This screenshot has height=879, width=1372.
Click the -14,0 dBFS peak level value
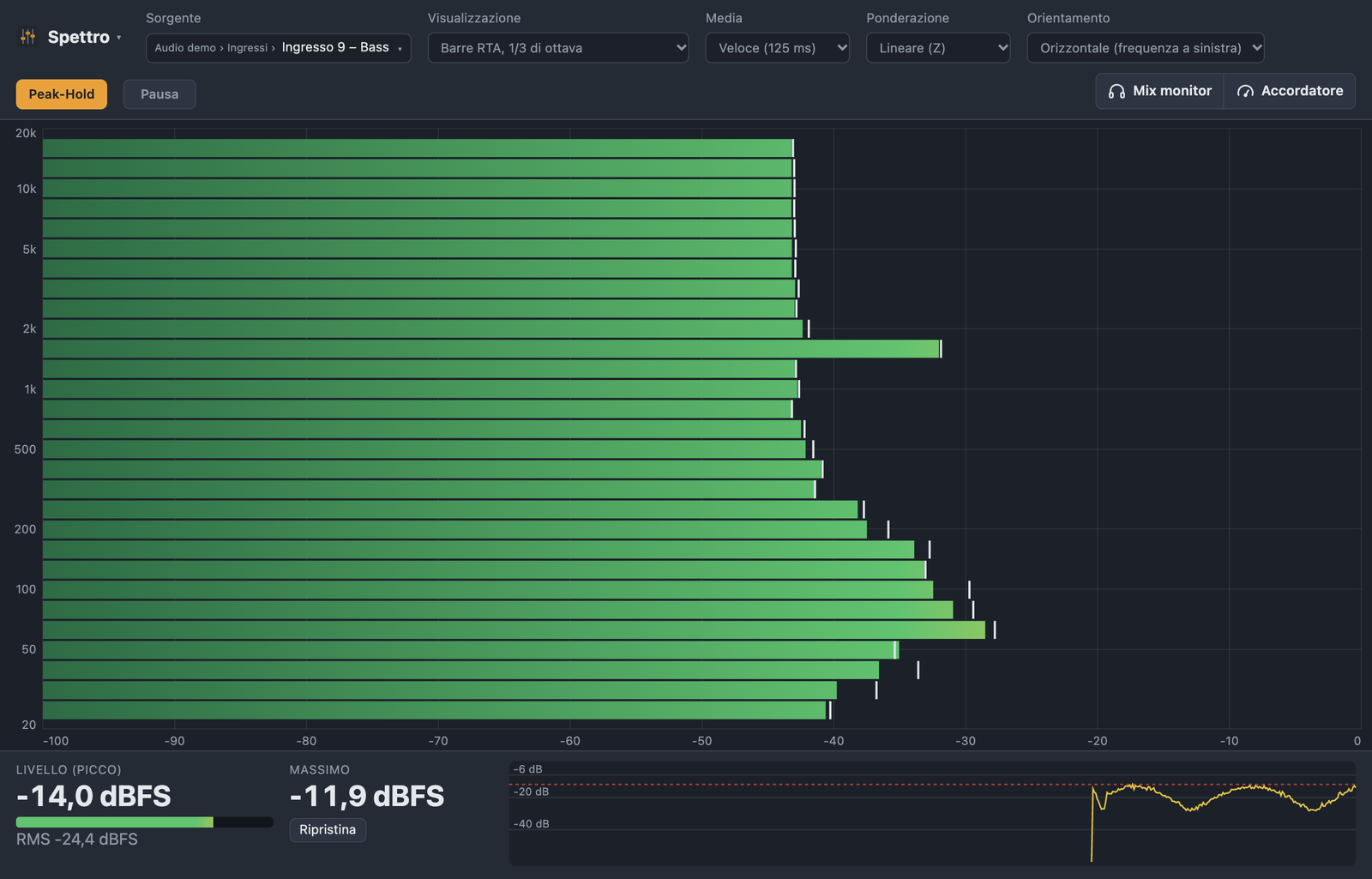tap(93, 797)
